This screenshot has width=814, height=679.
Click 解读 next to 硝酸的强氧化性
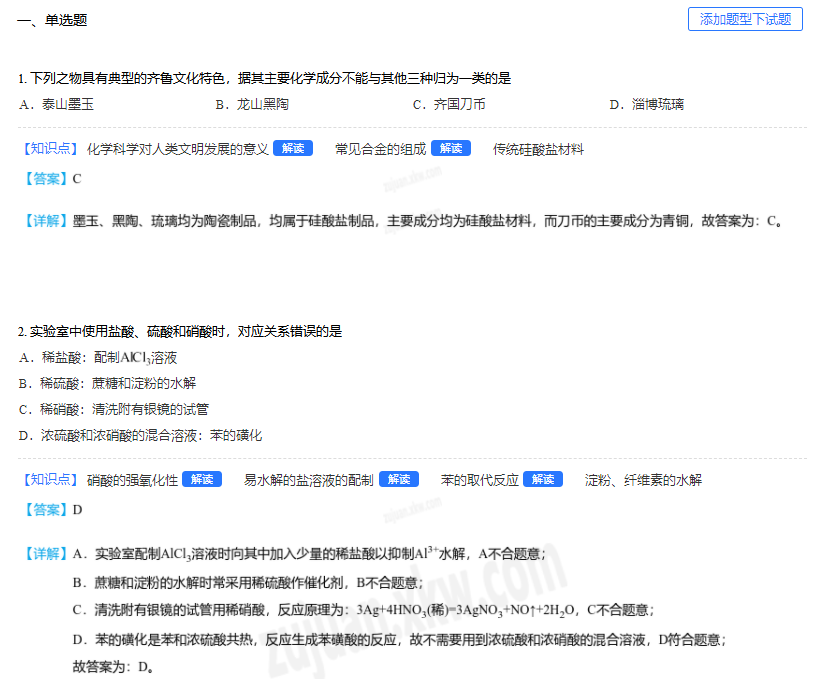(202, 480)
